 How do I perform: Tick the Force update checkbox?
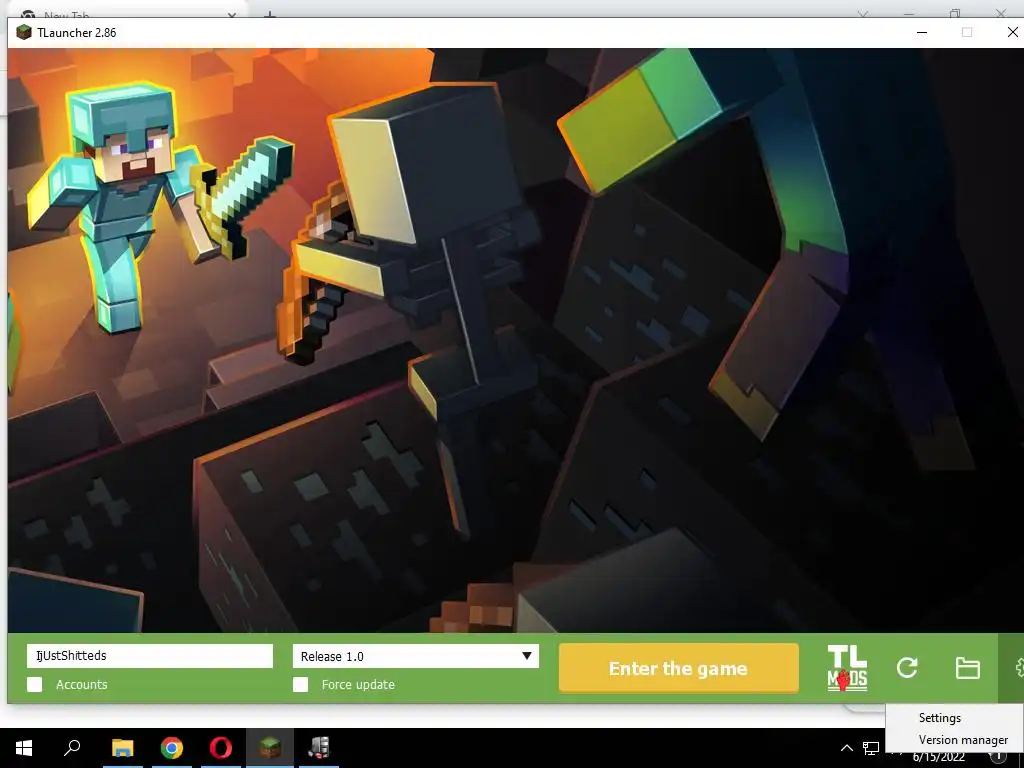tap(300, 684)
